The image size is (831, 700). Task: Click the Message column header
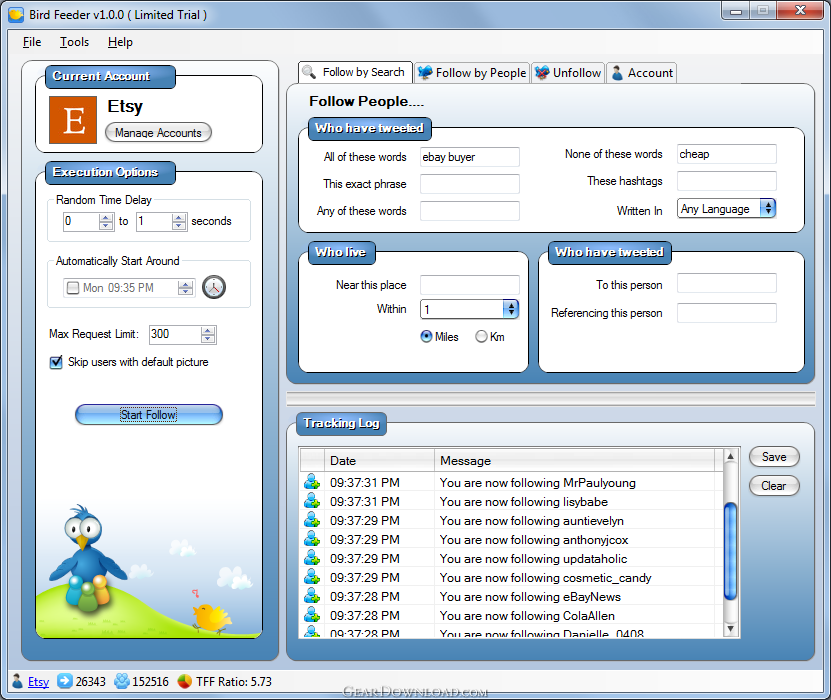click(x=574, y=460)
